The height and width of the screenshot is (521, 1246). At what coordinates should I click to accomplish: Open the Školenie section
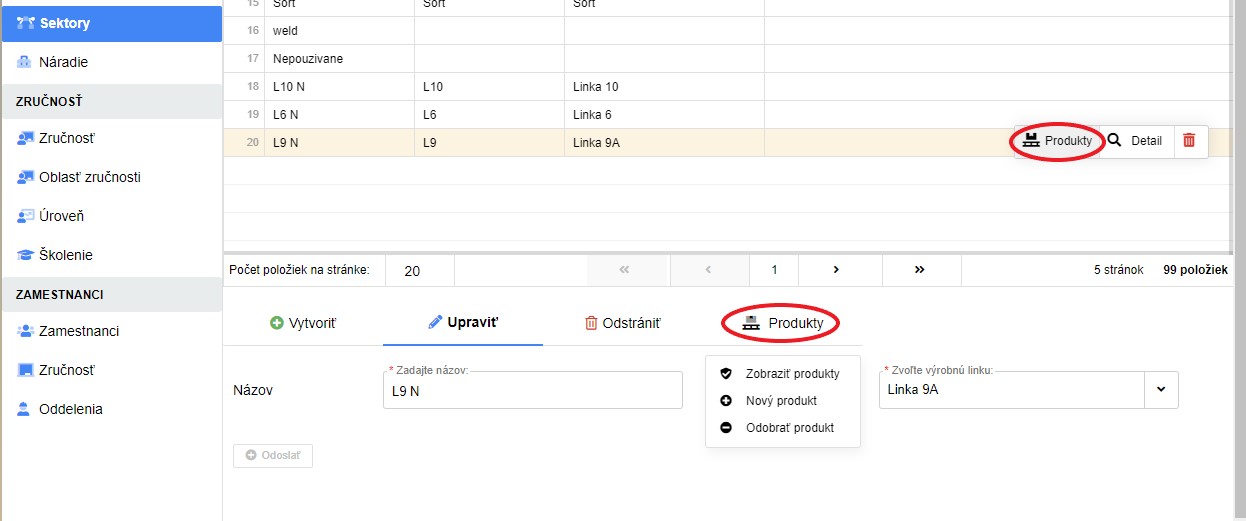click(x=65, y=255)
